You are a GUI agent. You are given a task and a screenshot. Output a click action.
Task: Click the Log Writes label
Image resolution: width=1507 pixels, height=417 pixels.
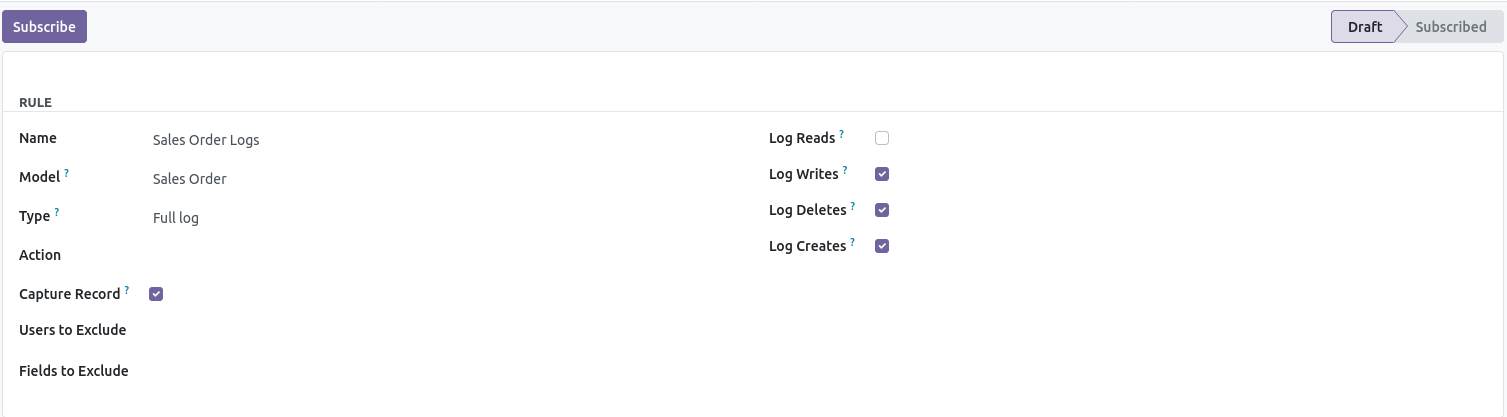(x=804, y=174)
